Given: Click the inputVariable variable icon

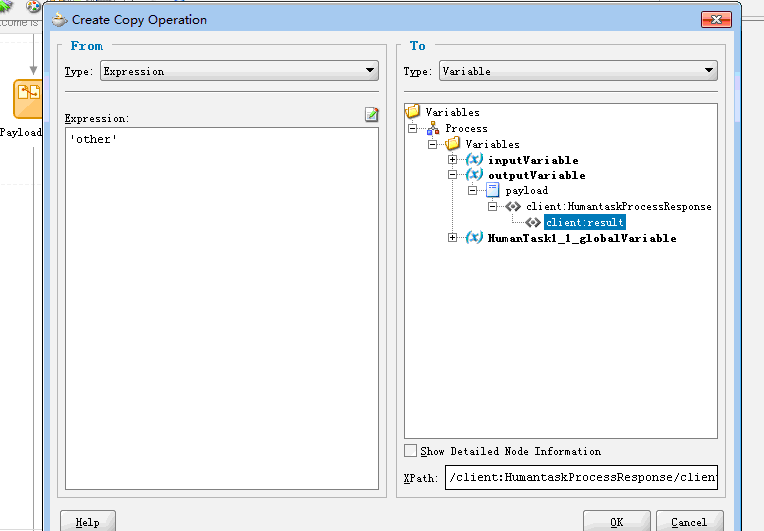Looking at the screenshot, I should 474,159.
